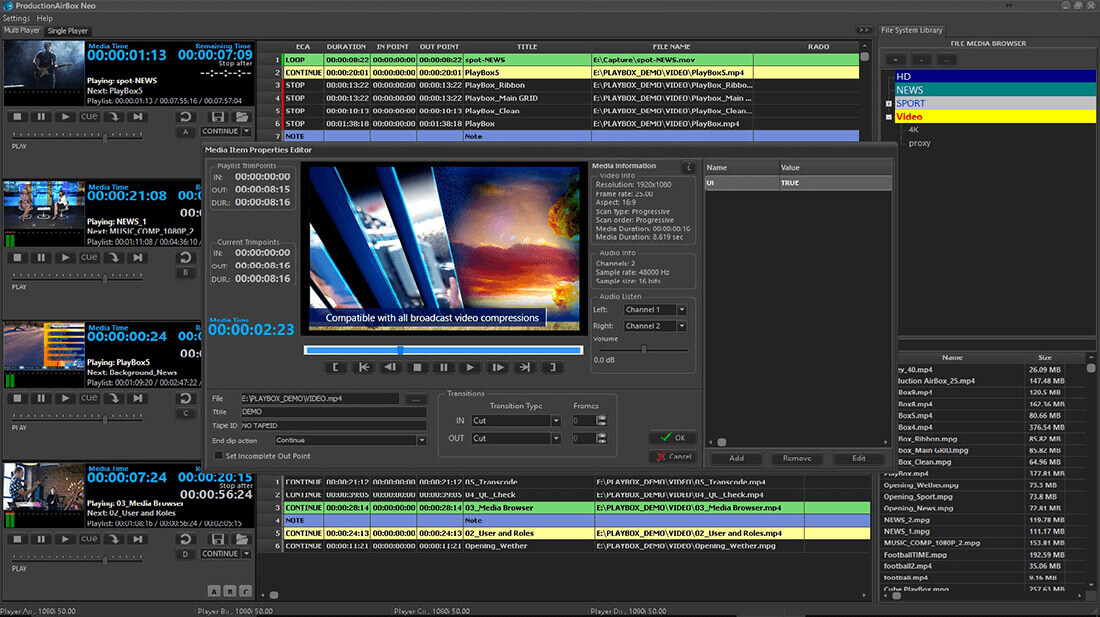Click the editor preview blue seek bar
Image resolution: width=1100 pixels, height=617 pixels.
coord(443,350)
